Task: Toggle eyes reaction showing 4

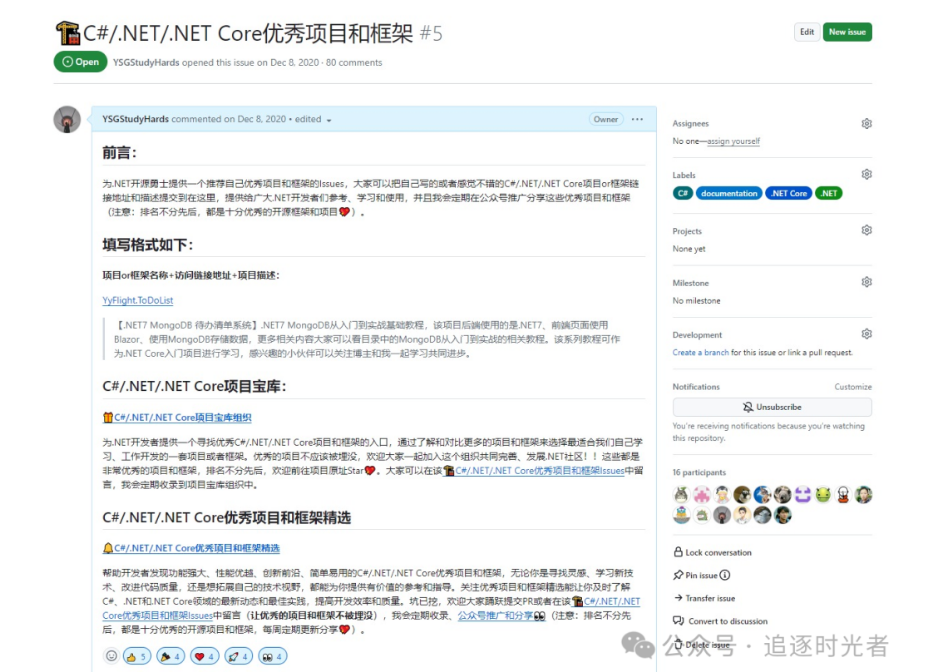Action: coord(272,657)
